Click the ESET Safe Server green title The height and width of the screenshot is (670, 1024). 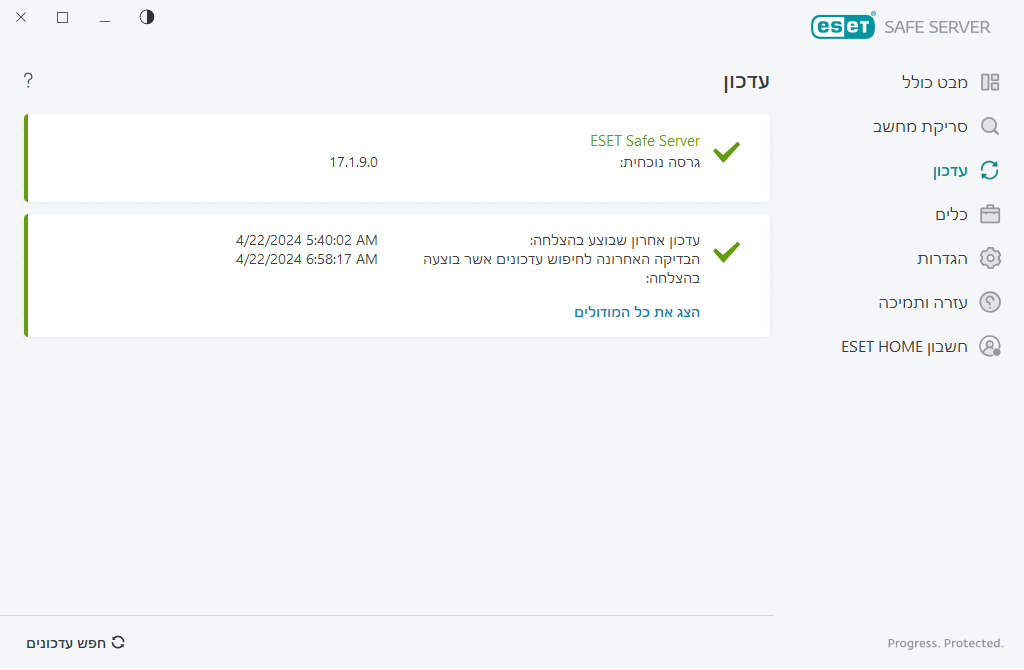(645, 141)
